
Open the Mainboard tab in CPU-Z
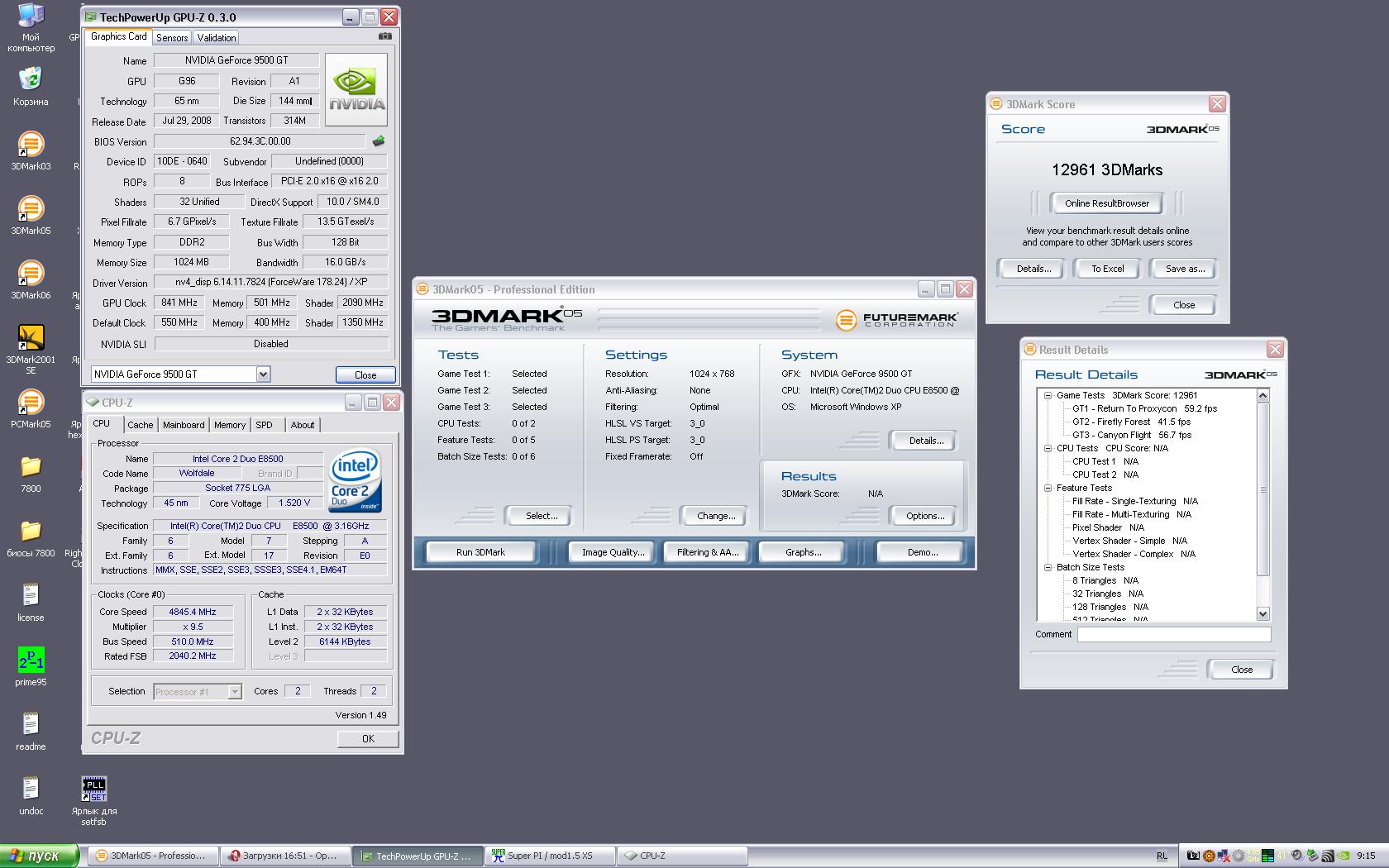pos(184,425)
